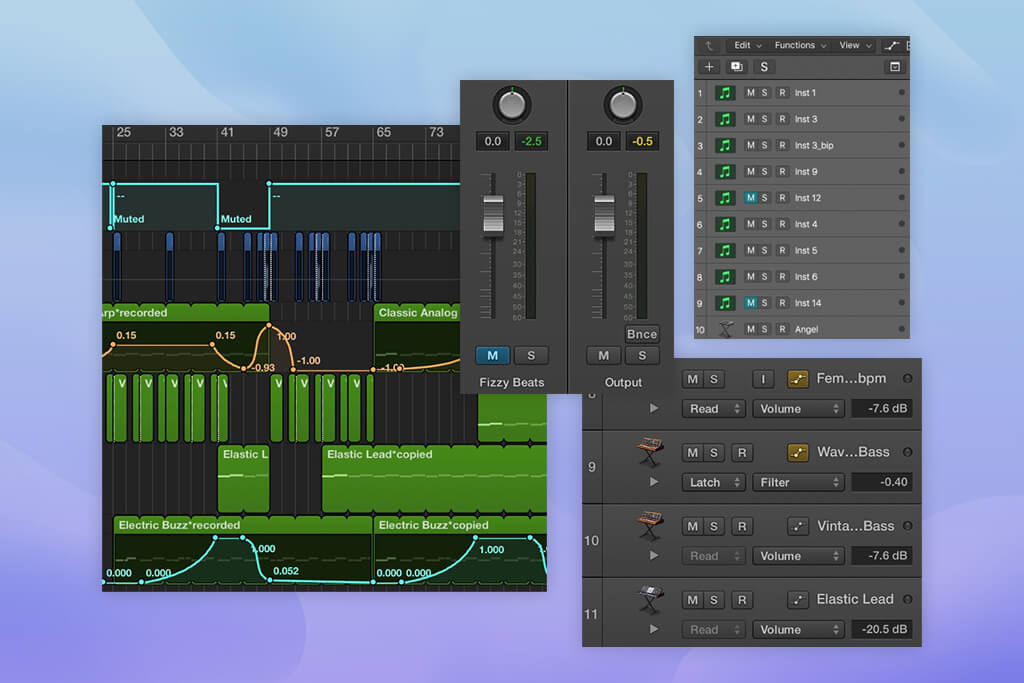The height and width of the screenshot is (683, 1024).
Task: Toggle the automation icon on Elastic Lead track
Action: coord(797,599)
